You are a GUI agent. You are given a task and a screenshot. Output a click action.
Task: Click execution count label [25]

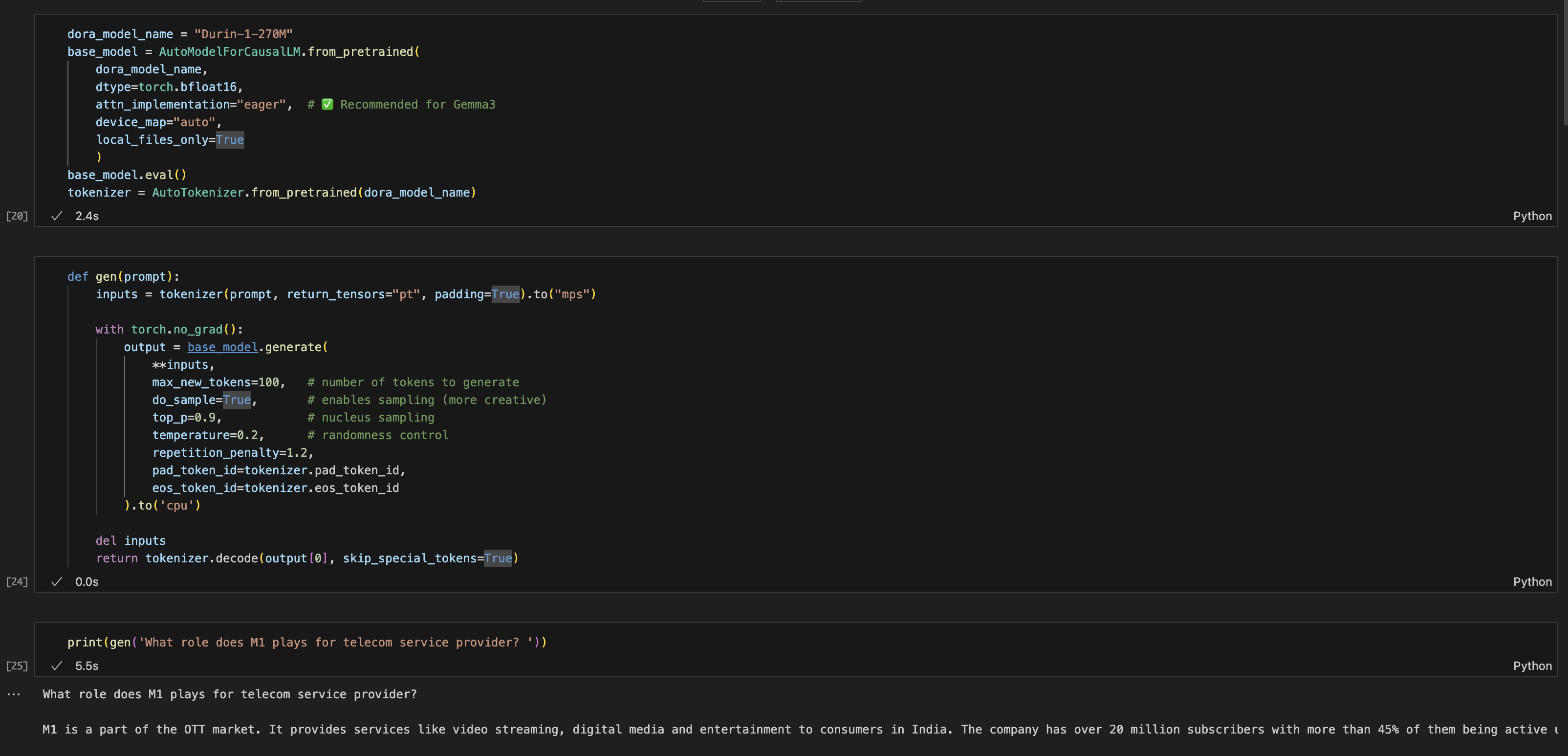(17, 666)
